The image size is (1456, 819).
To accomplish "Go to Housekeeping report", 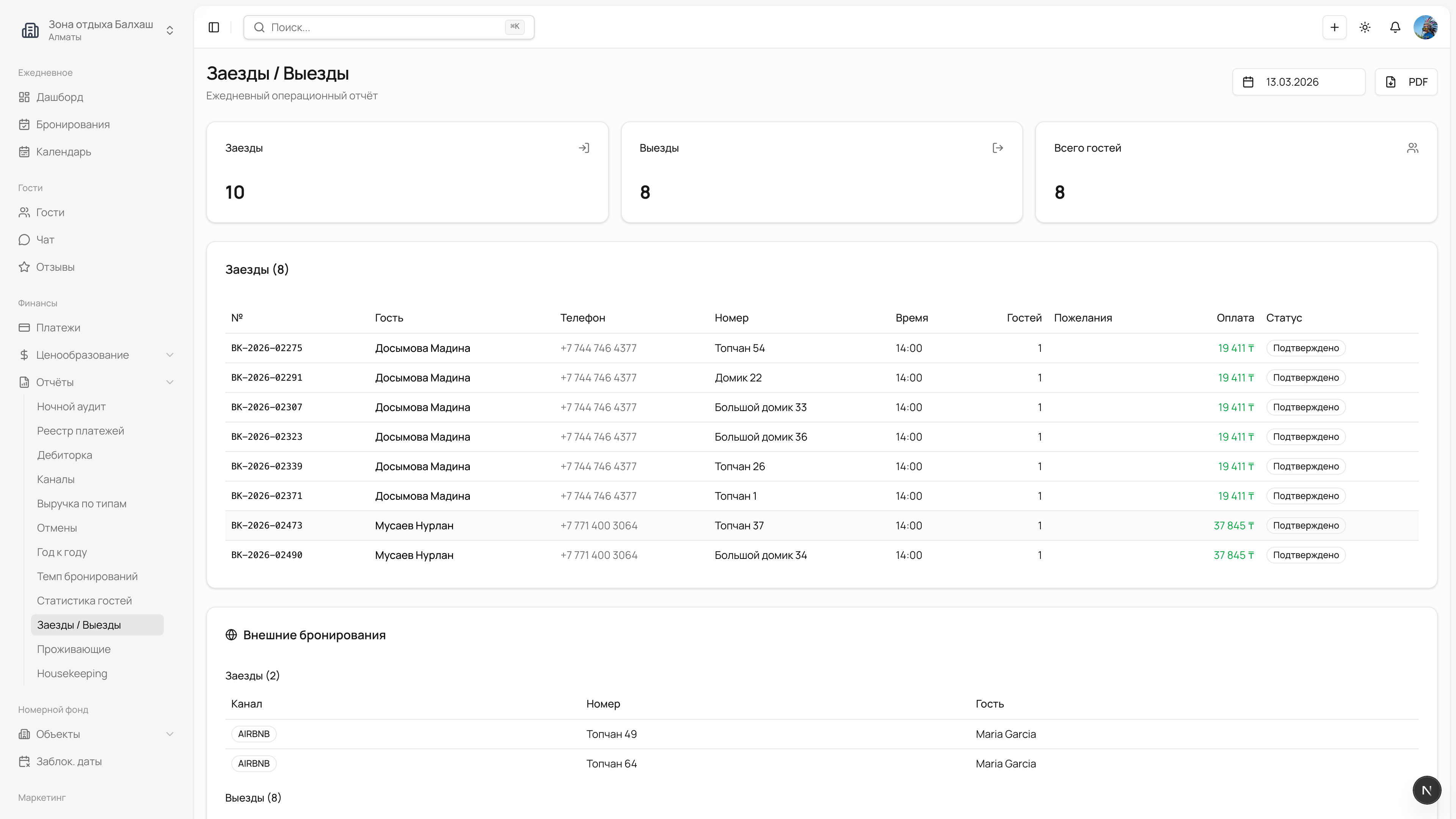I will tap(72, 673).
